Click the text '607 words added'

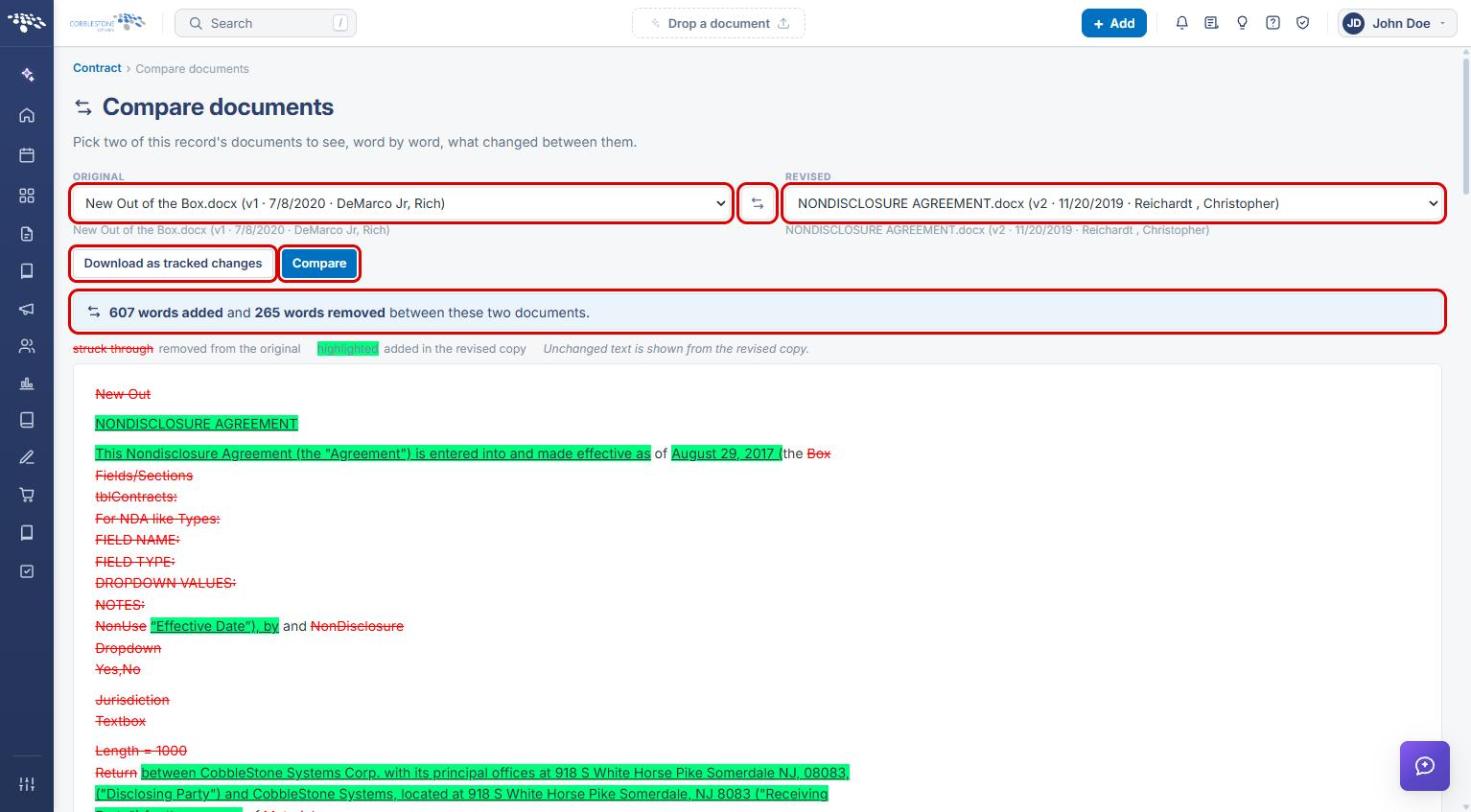(166, 312)
